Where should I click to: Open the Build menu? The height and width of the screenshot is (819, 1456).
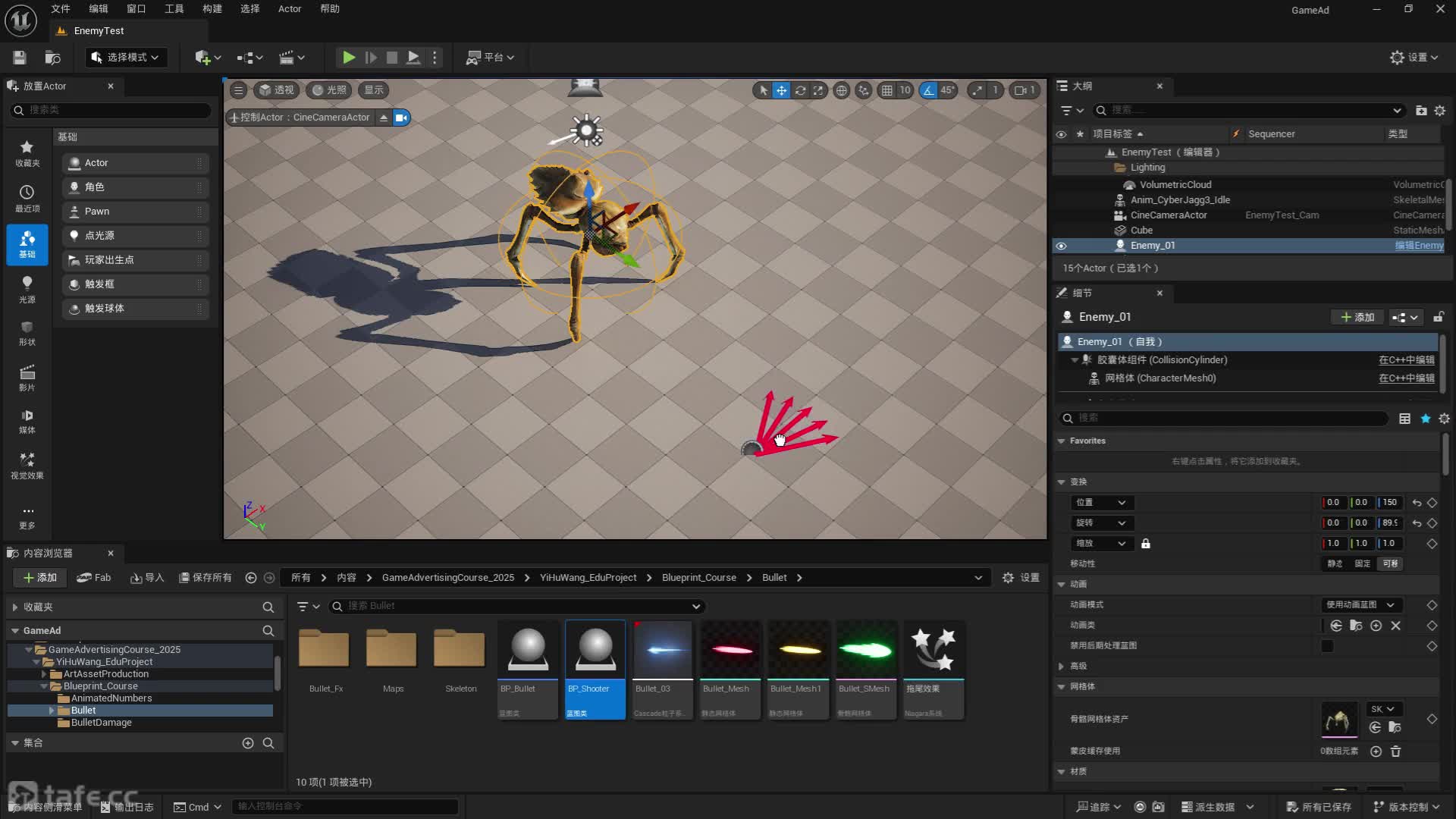coord(212,9)
